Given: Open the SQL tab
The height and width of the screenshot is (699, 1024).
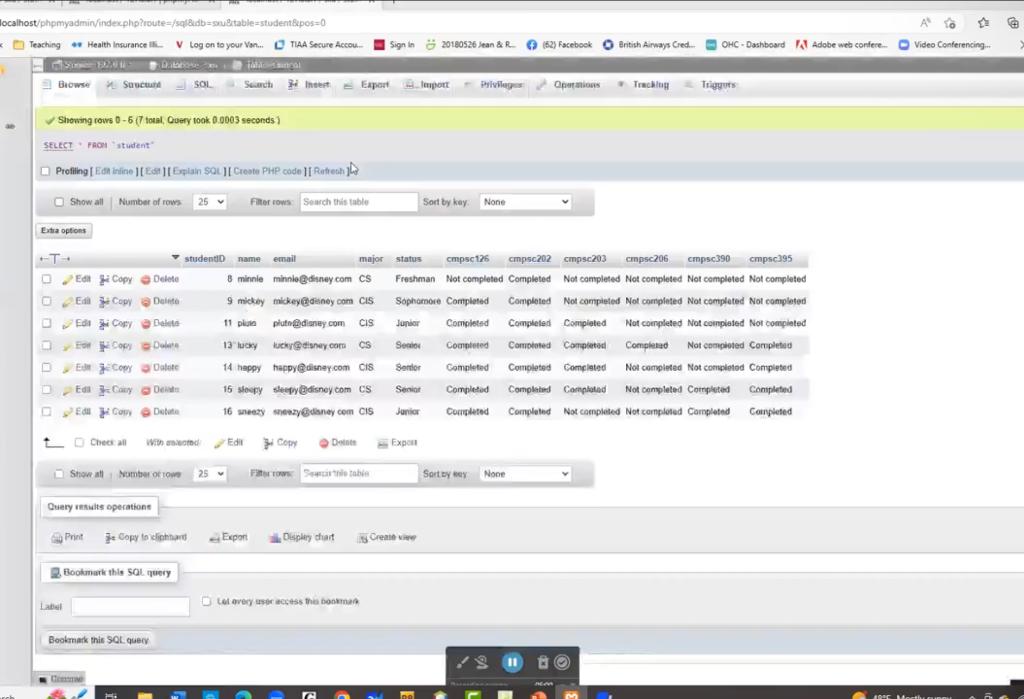Looking at the screenshot, I should [x=195, y=85].
